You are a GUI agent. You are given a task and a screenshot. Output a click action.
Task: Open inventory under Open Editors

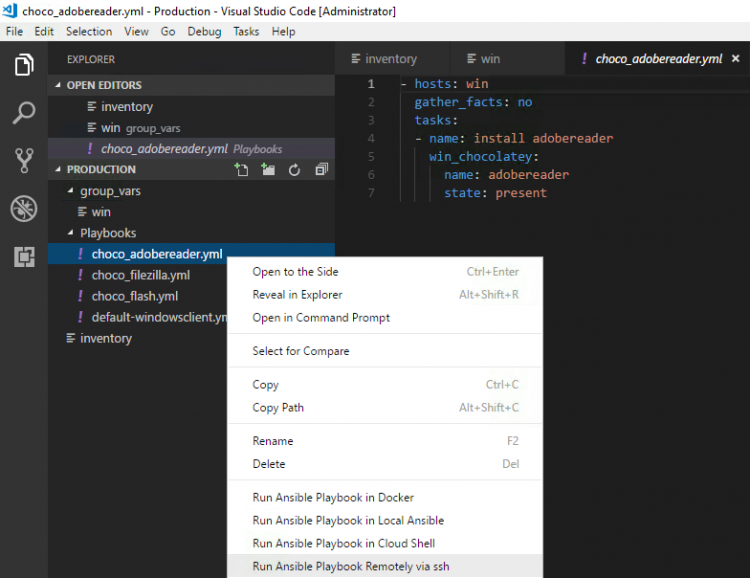click(x=191, y=107)
